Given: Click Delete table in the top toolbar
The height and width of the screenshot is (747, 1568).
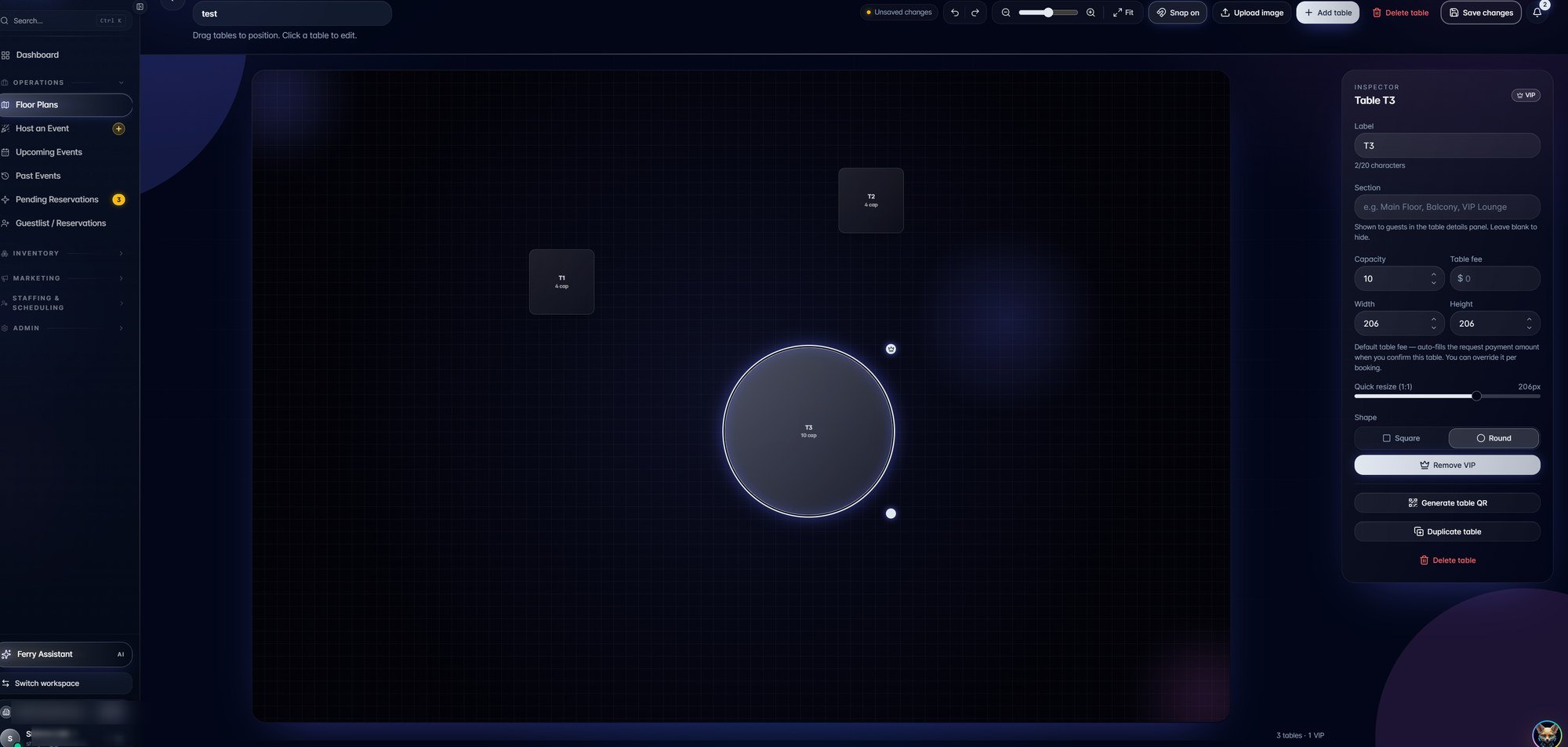Looking at the screenshot, I should click(1400, 13).
